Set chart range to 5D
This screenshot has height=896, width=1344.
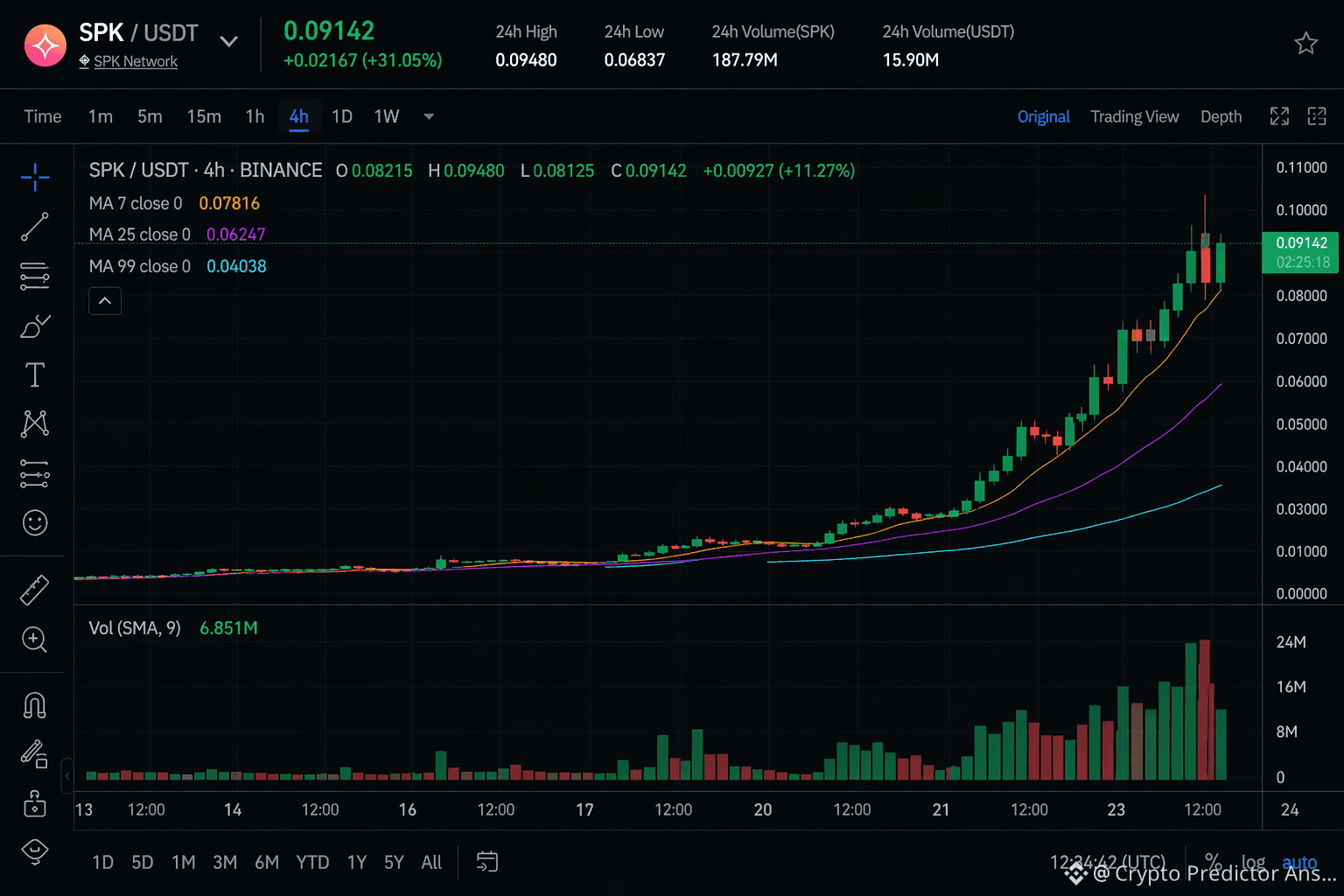coord(143,862)
